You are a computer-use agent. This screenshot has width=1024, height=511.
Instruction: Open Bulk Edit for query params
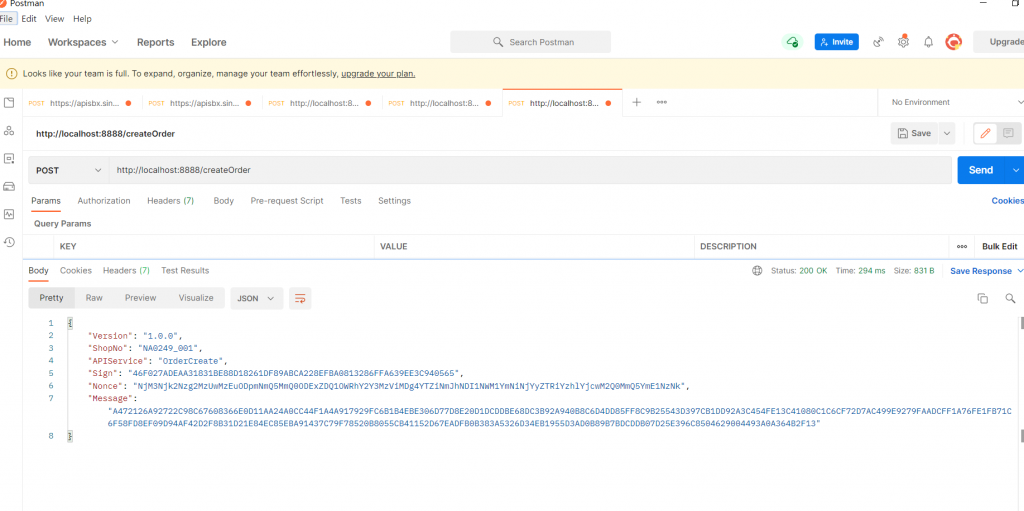[x=999, y=247]
